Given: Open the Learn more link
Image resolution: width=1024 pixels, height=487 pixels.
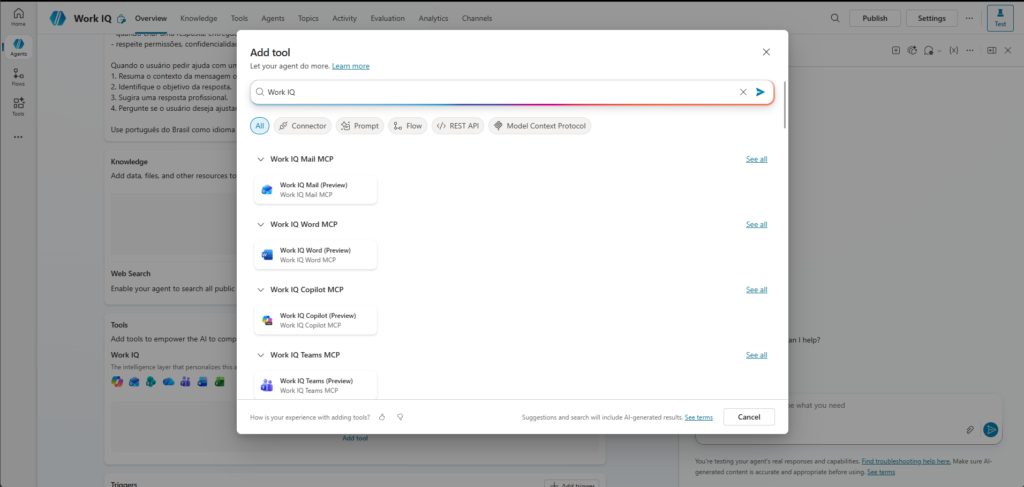Looking at the screenshot, I should 351,67.
